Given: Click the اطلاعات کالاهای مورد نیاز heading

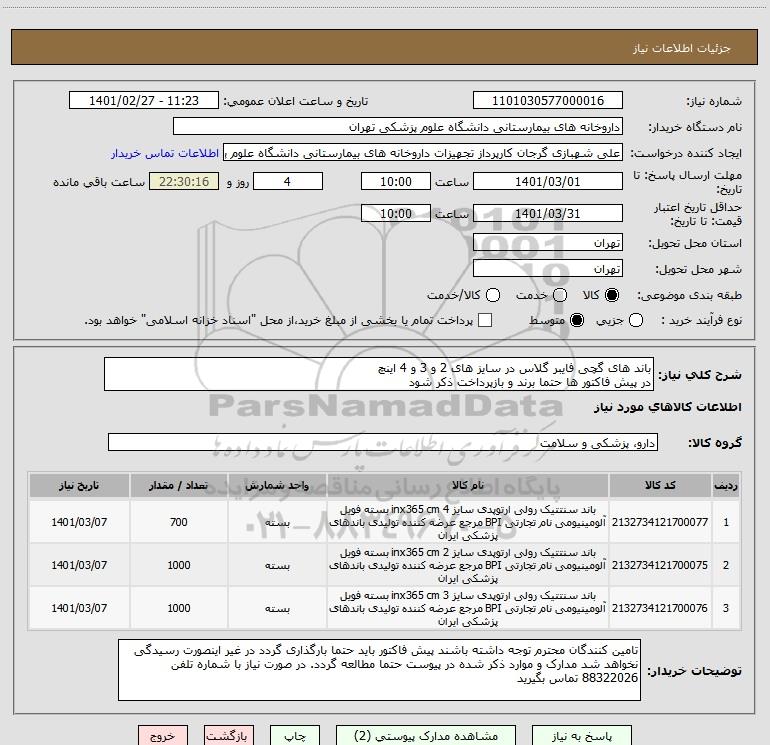Looking at the screenshot, I should (x=667, y=407).
